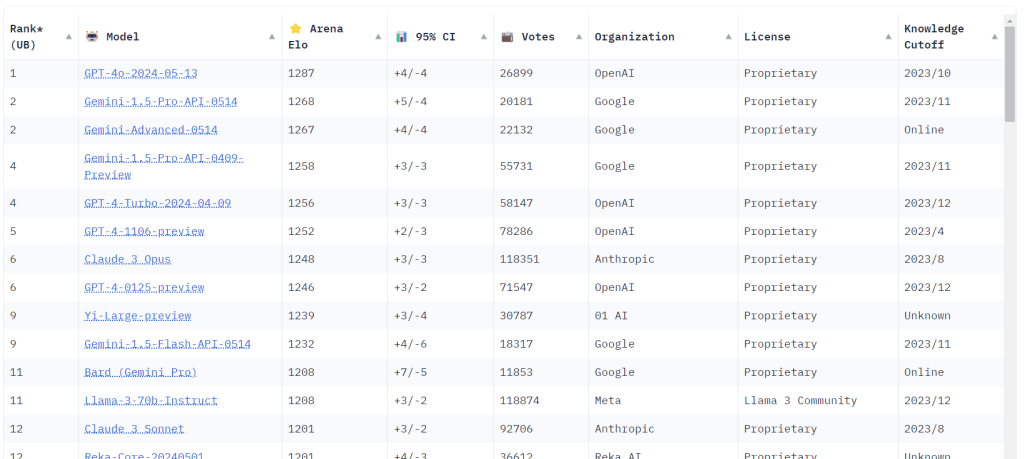Select the Elo value 1268
Viewport: 1024px width, 459px height.
[x=301, y=101]
